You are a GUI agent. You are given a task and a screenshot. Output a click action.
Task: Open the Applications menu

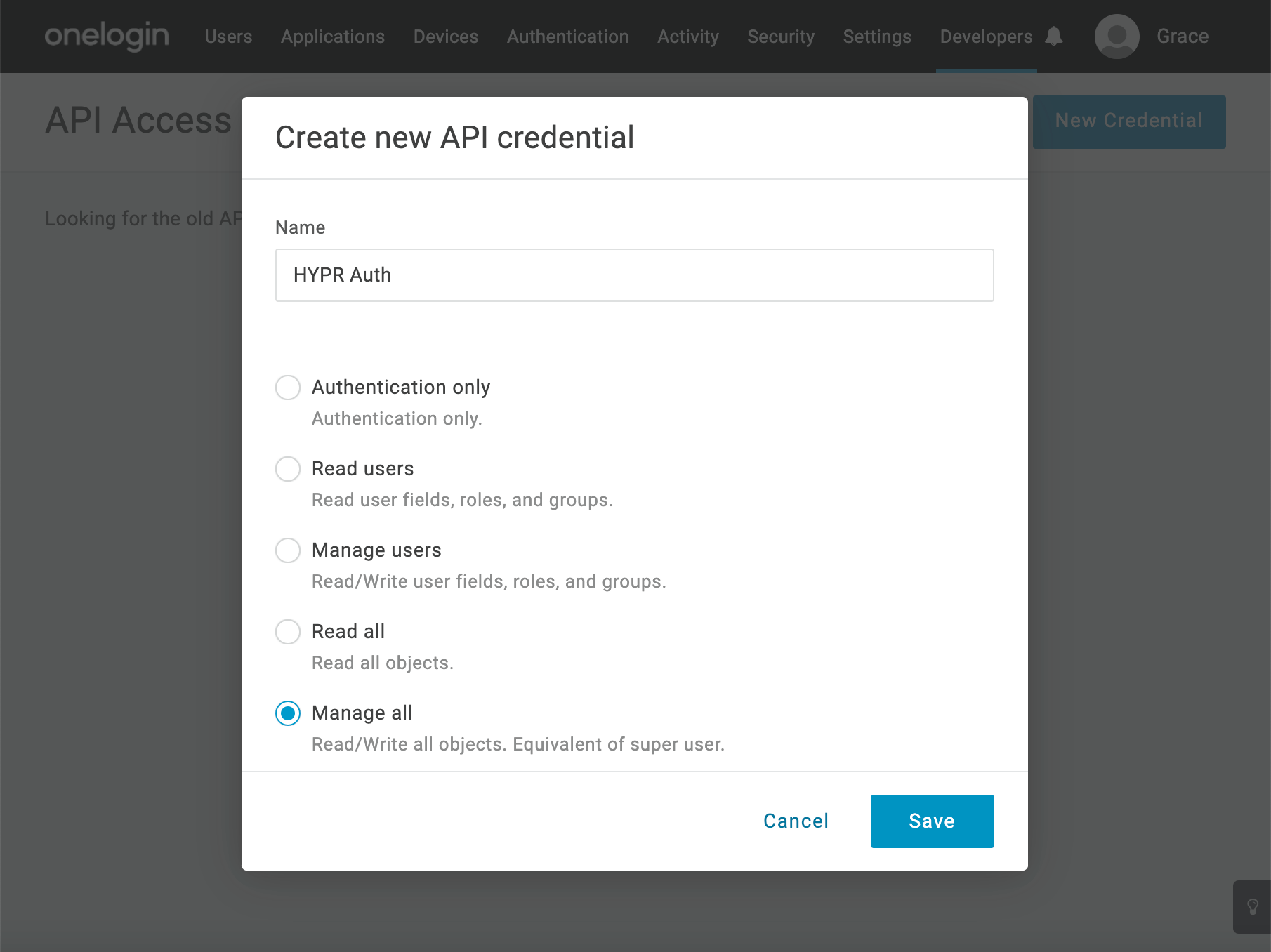pyautogui.click(x=333, y=37)
